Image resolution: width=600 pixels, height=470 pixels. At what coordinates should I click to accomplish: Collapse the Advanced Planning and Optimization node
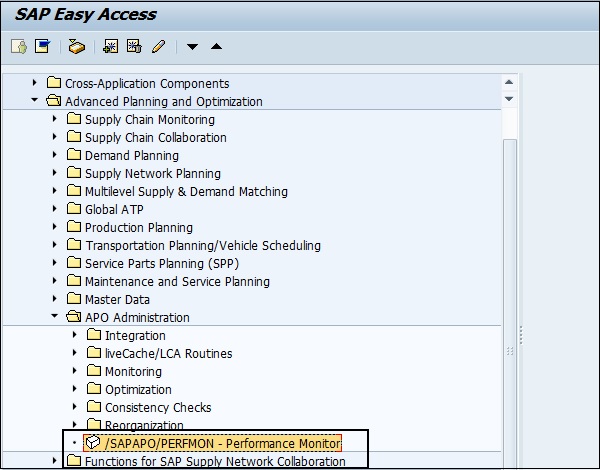35,101
